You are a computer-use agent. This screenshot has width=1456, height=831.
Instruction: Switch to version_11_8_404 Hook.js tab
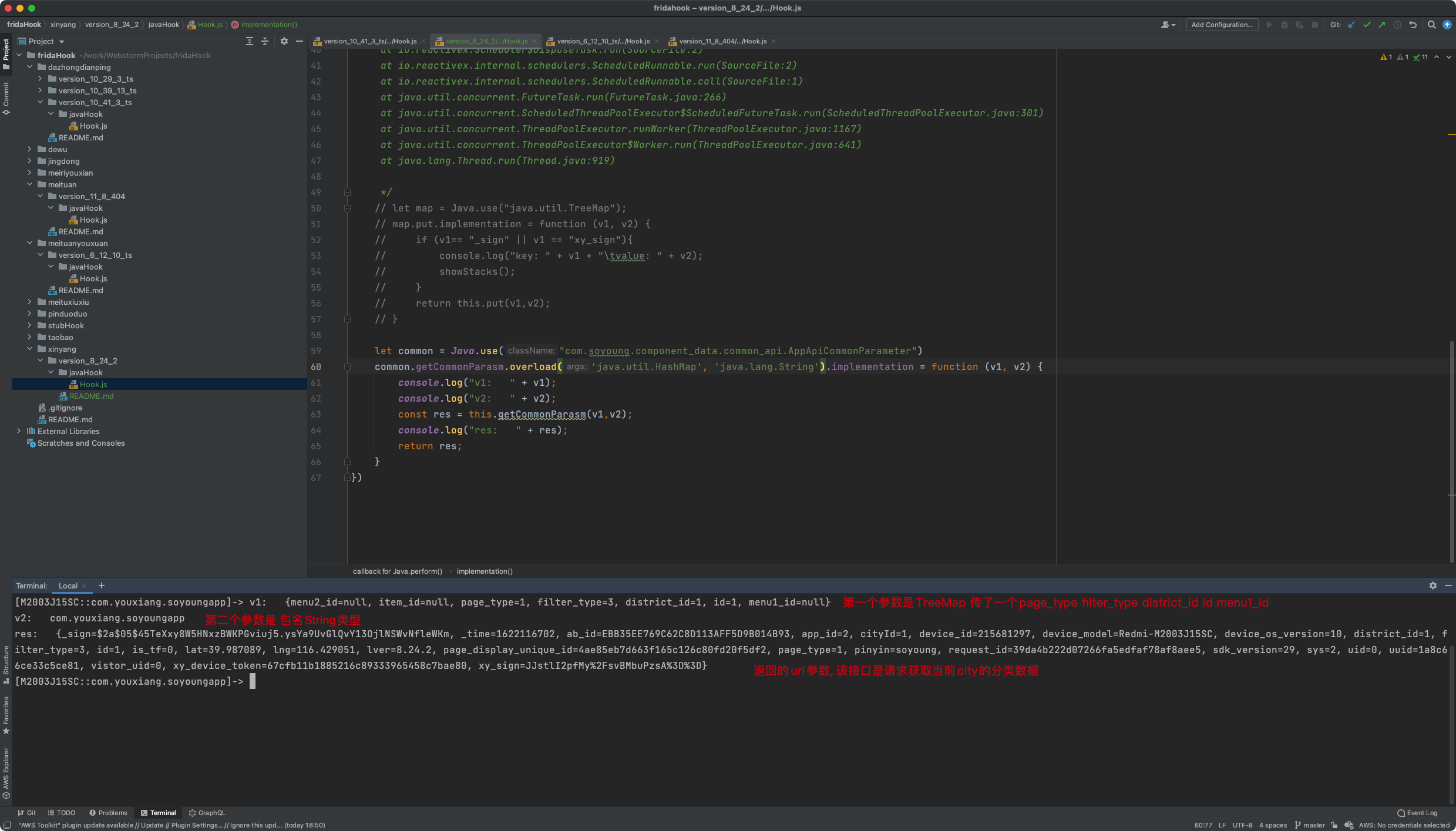click(x=723, y=41)
